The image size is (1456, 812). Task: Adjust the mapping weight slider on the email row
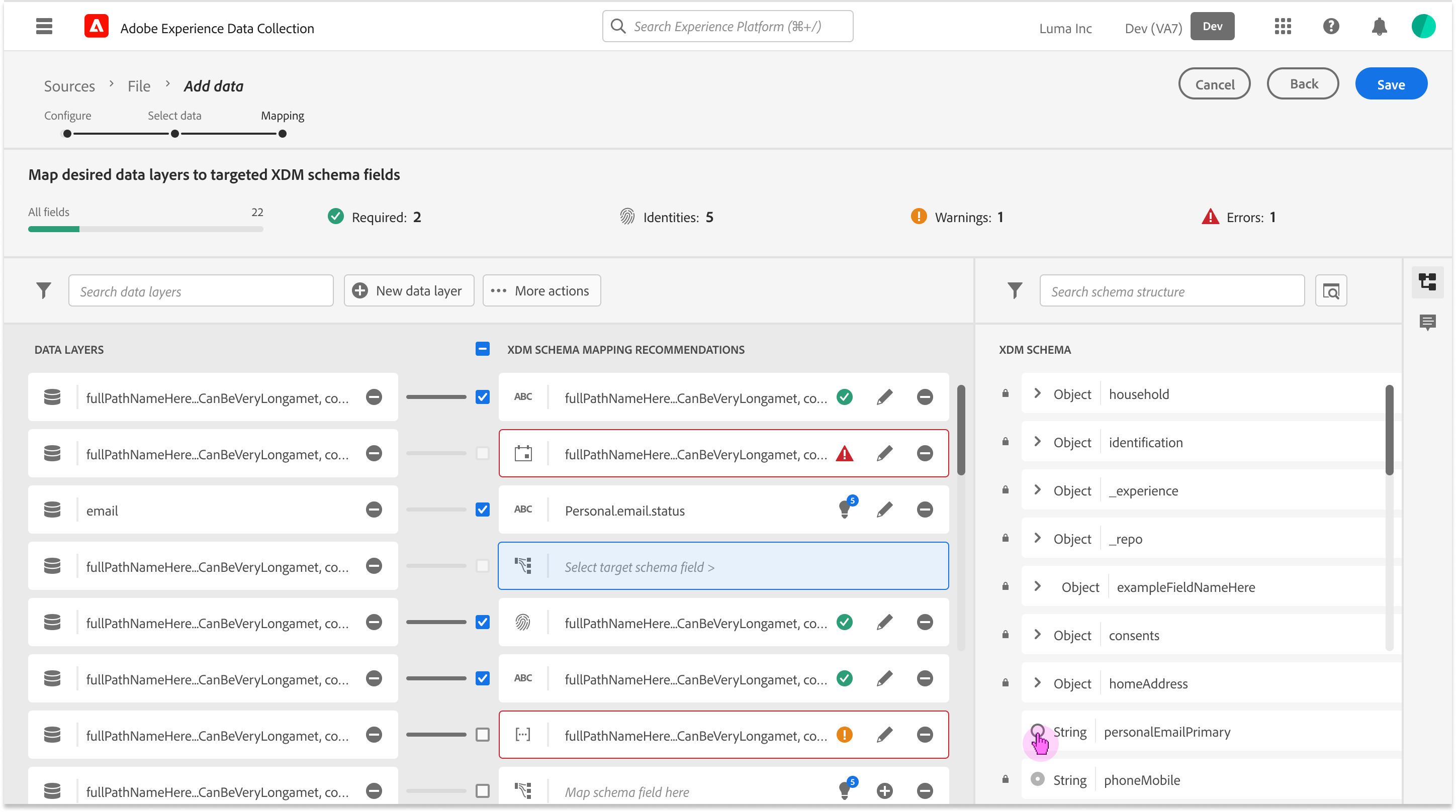(435, 509)
